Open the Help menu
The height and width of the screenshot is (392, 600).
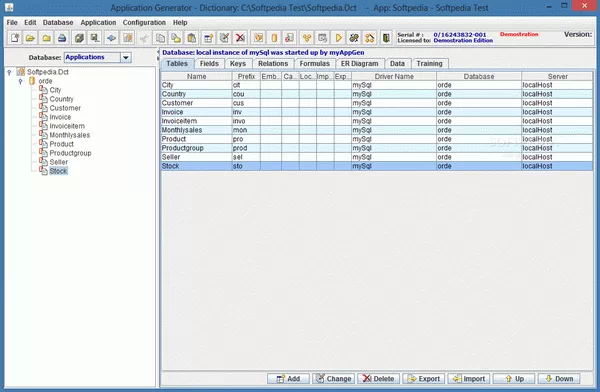pos(180,23)
